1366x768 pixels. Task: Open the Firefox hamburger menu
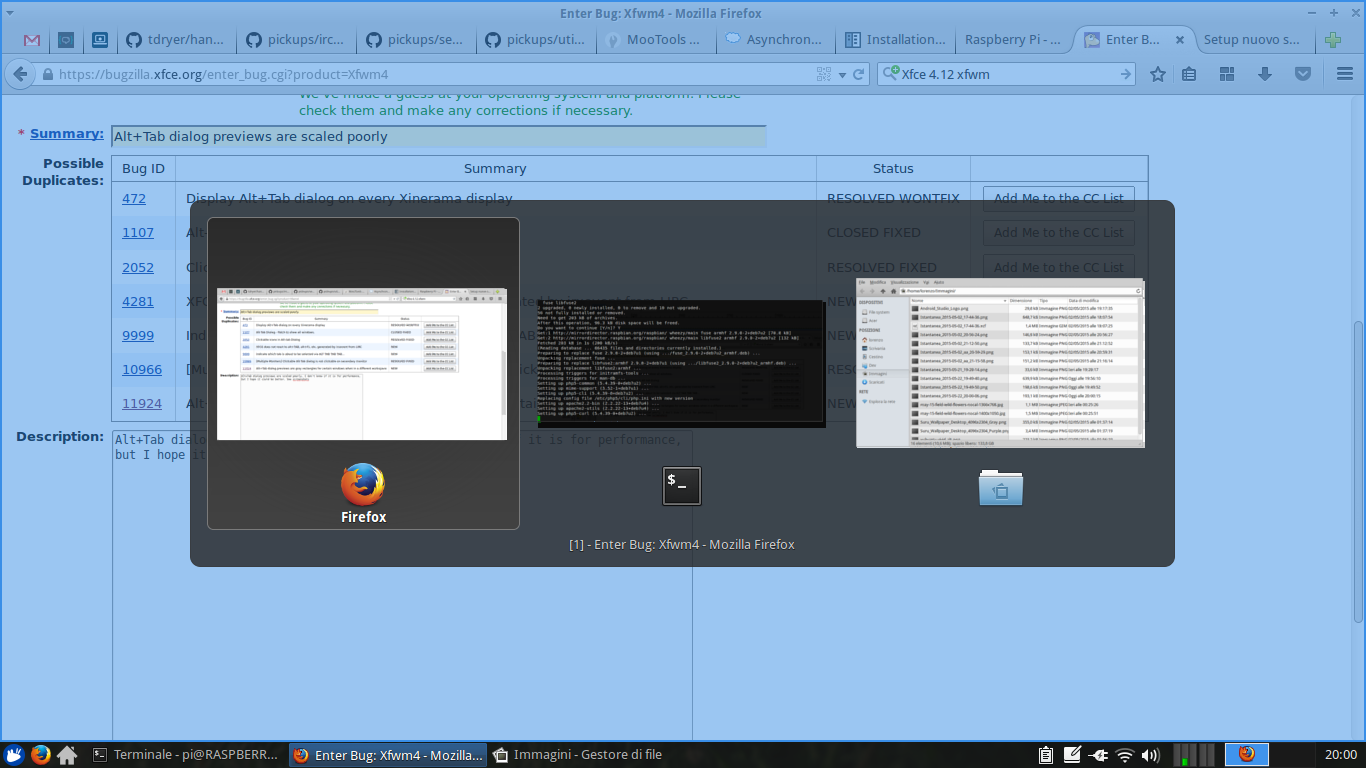pyautogui.click(x=1345, y=74)
